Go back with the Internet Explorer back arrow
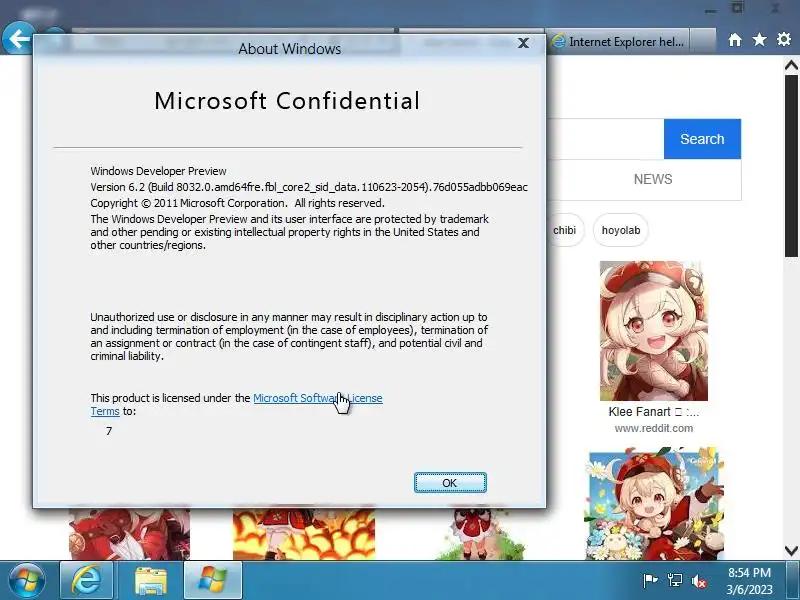Screen dimensions: 800x600 point(17,38)
